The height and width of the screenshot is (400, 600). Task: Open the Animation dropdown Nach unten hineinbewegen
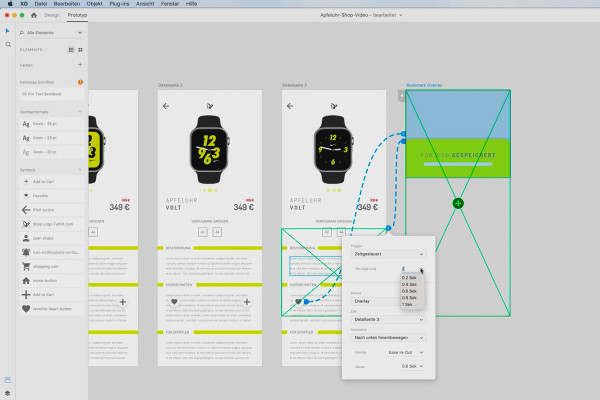pos(388,338)
